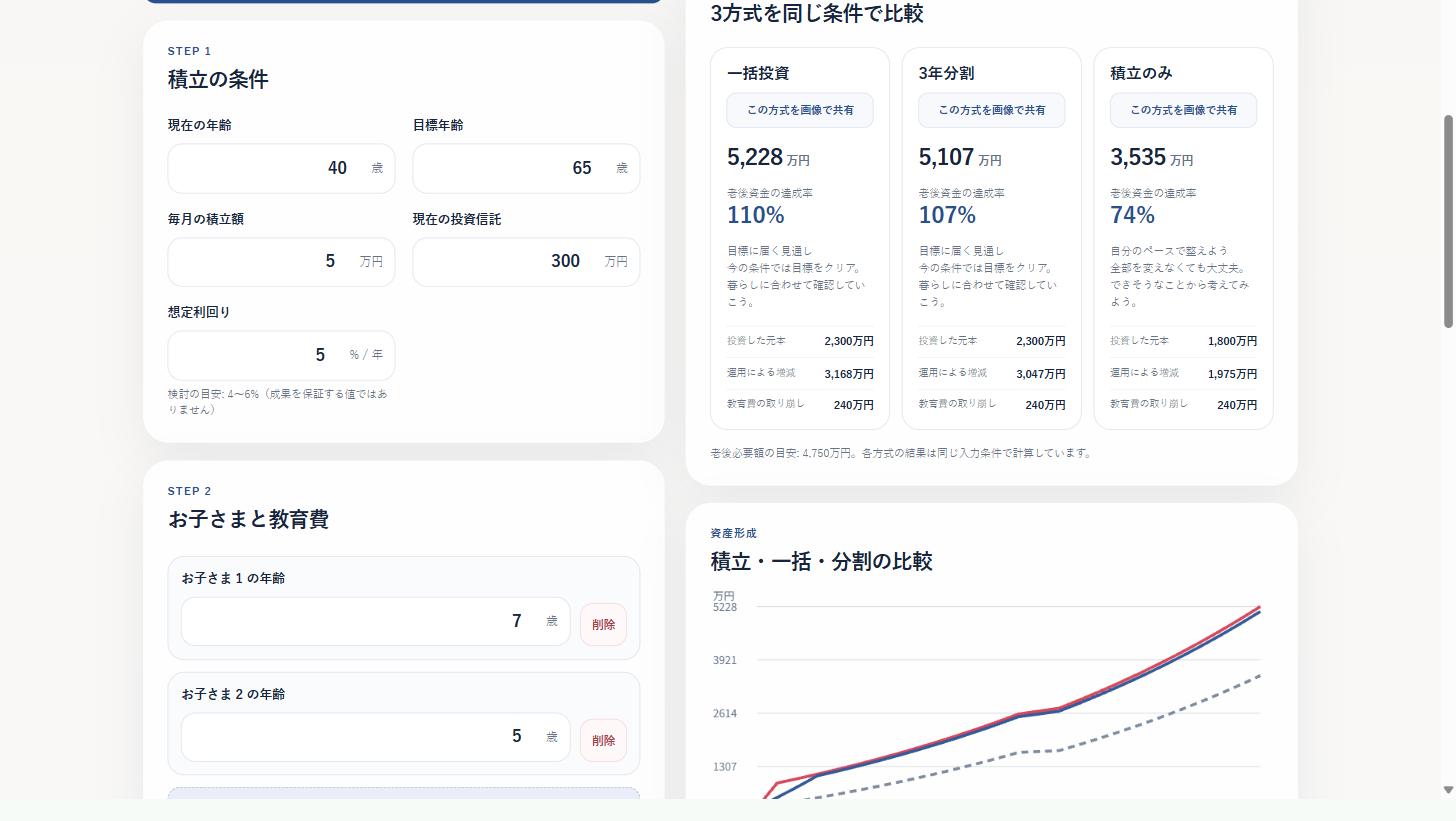The height and width of the screenshot is (821, 1456).
Task: Click the 積立の条件 heading
Action: [218, 79]
